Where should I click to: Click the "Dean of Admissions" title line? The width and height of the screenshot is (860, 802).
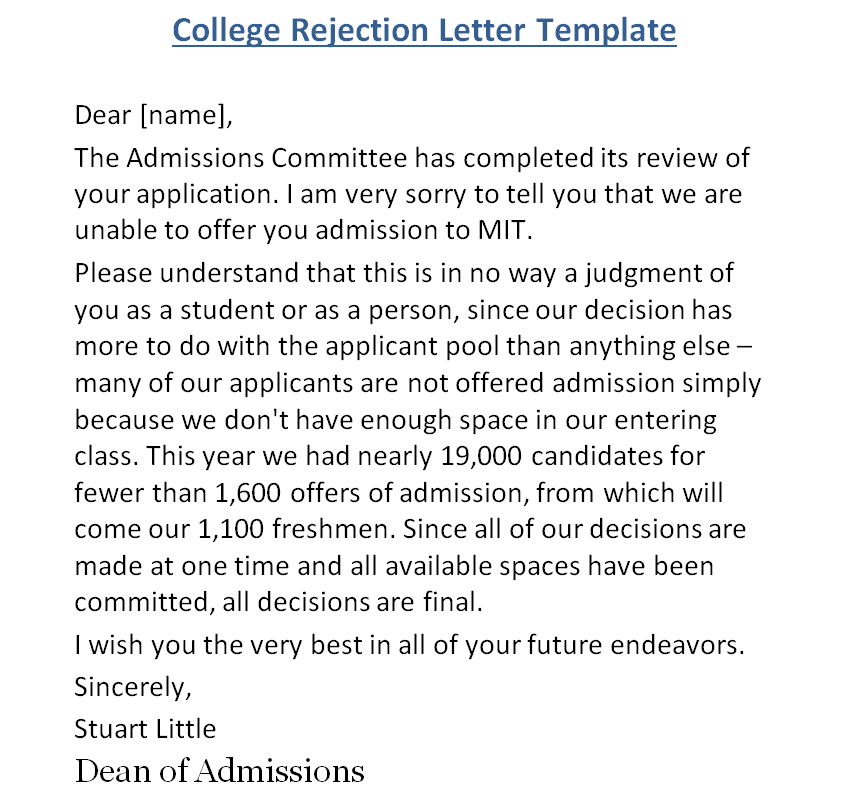[x=219, y=771]
